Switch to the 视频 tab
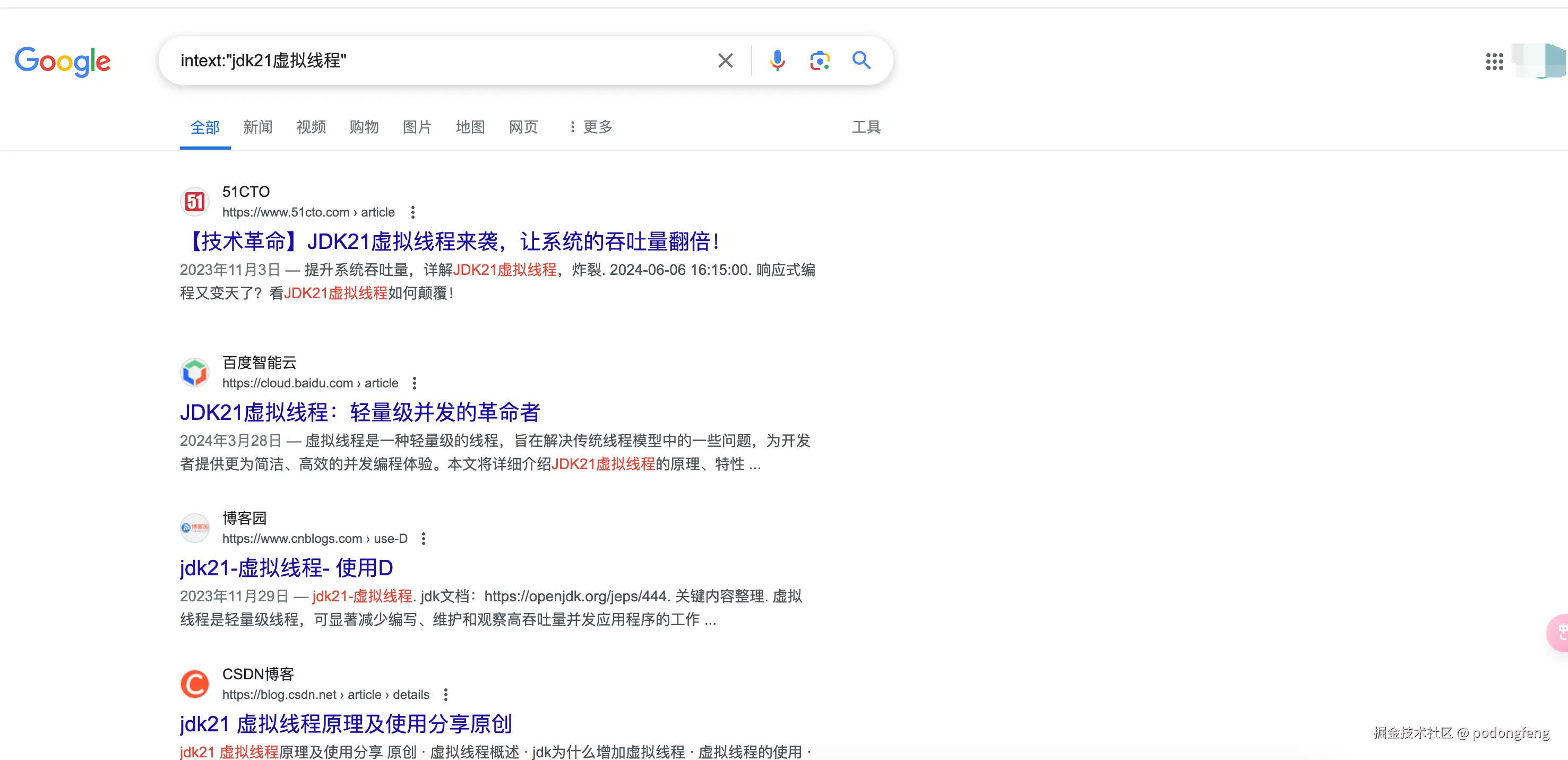1568x760 pixels. tap(311, 126)
